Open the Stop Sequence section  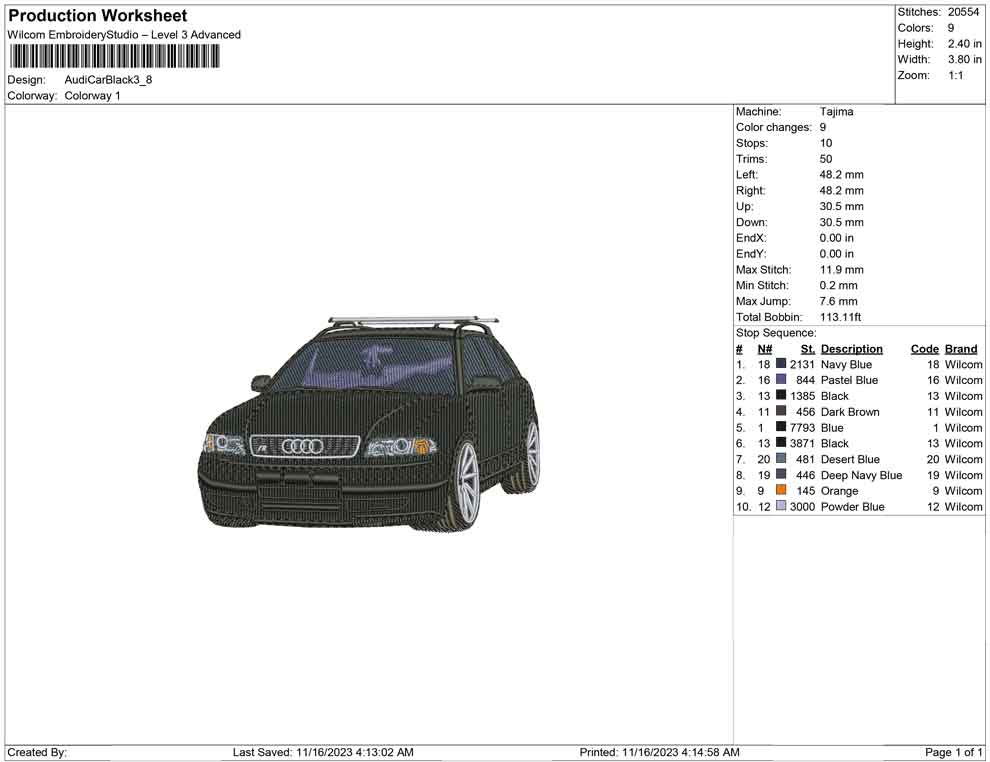coord(775,332)
